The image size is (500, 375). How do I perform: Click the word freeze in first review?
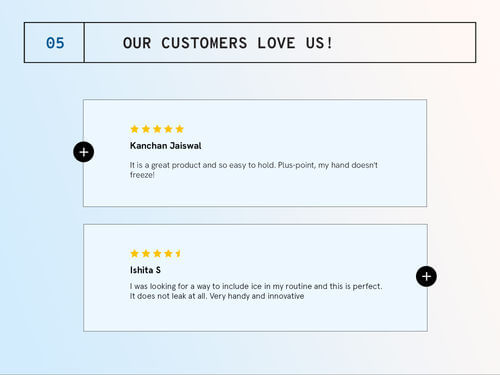click(x=142, y=175)
